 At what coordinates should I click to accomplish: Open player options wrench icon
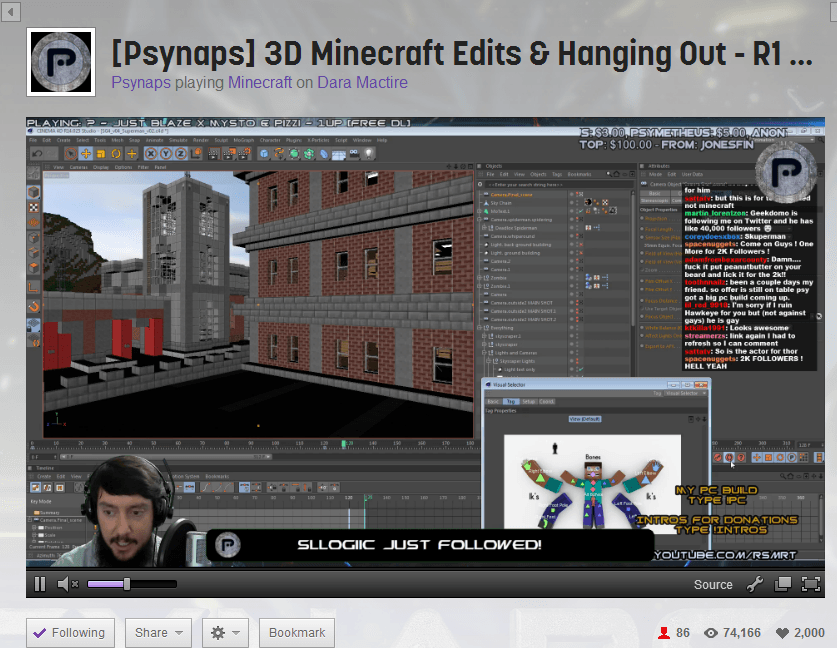coord(755,584)
